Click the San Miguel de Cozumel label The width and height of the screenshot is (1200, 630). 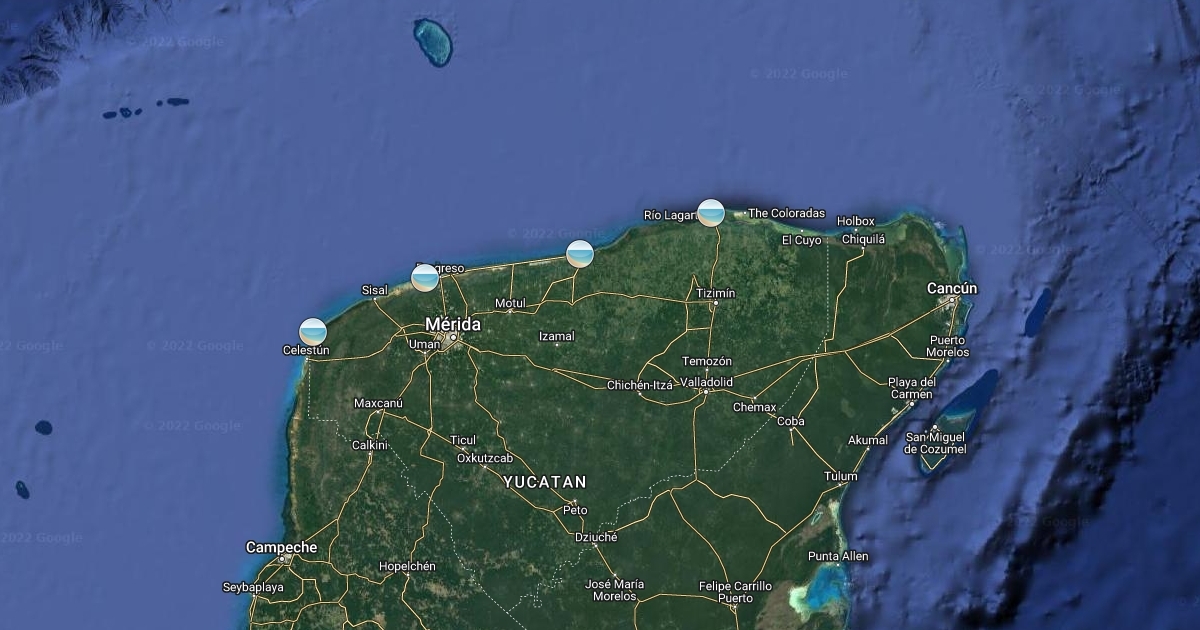tap(936, 443)
